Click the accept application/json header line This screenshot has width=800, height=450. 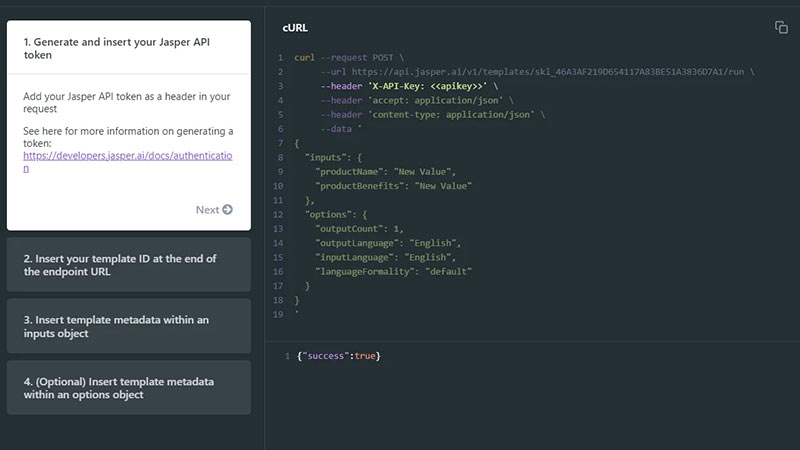417,101
